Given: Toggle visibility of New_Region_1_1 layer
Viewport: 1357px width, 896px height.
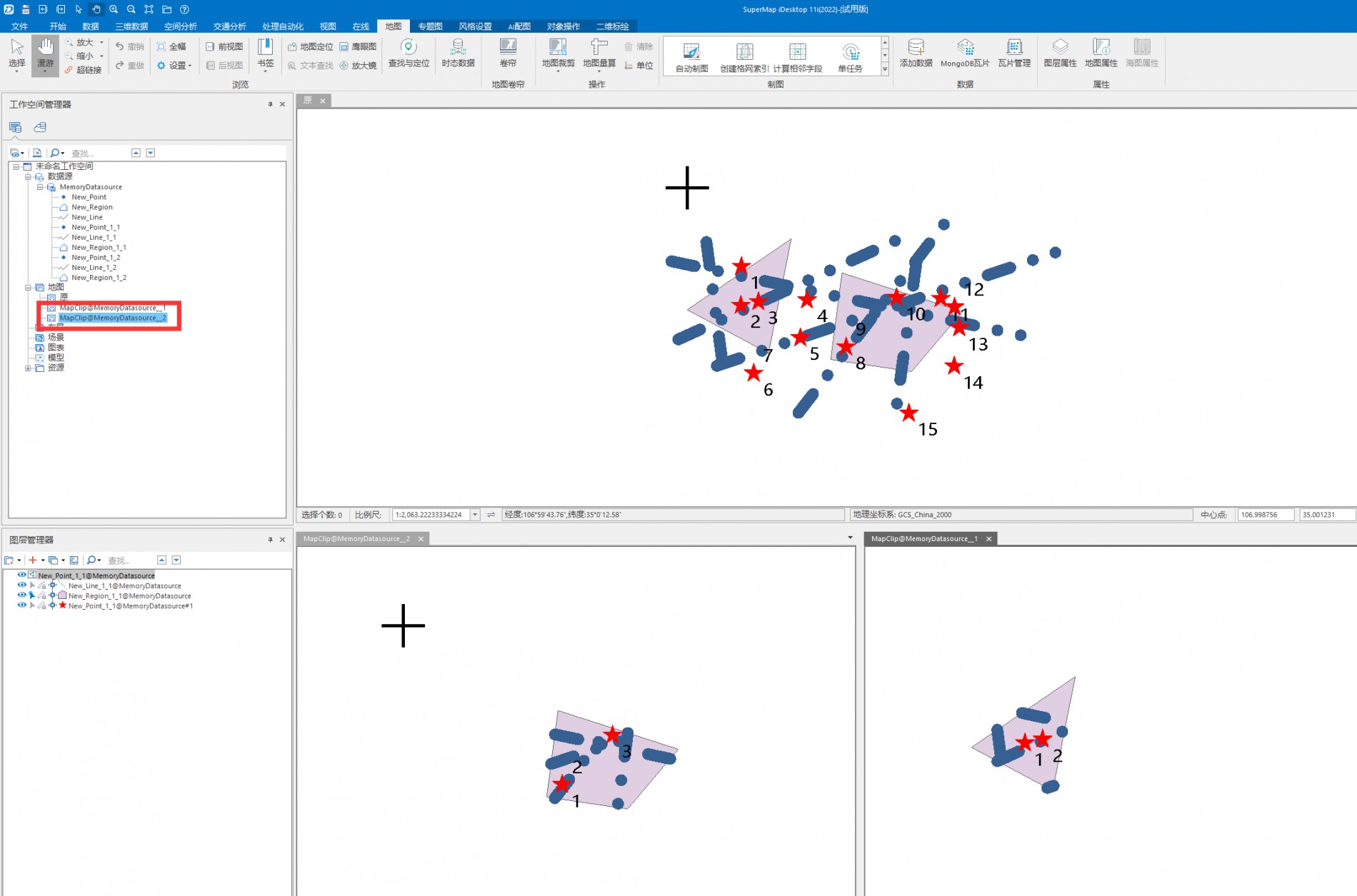Looking at the screenshot, I should 21,595.
